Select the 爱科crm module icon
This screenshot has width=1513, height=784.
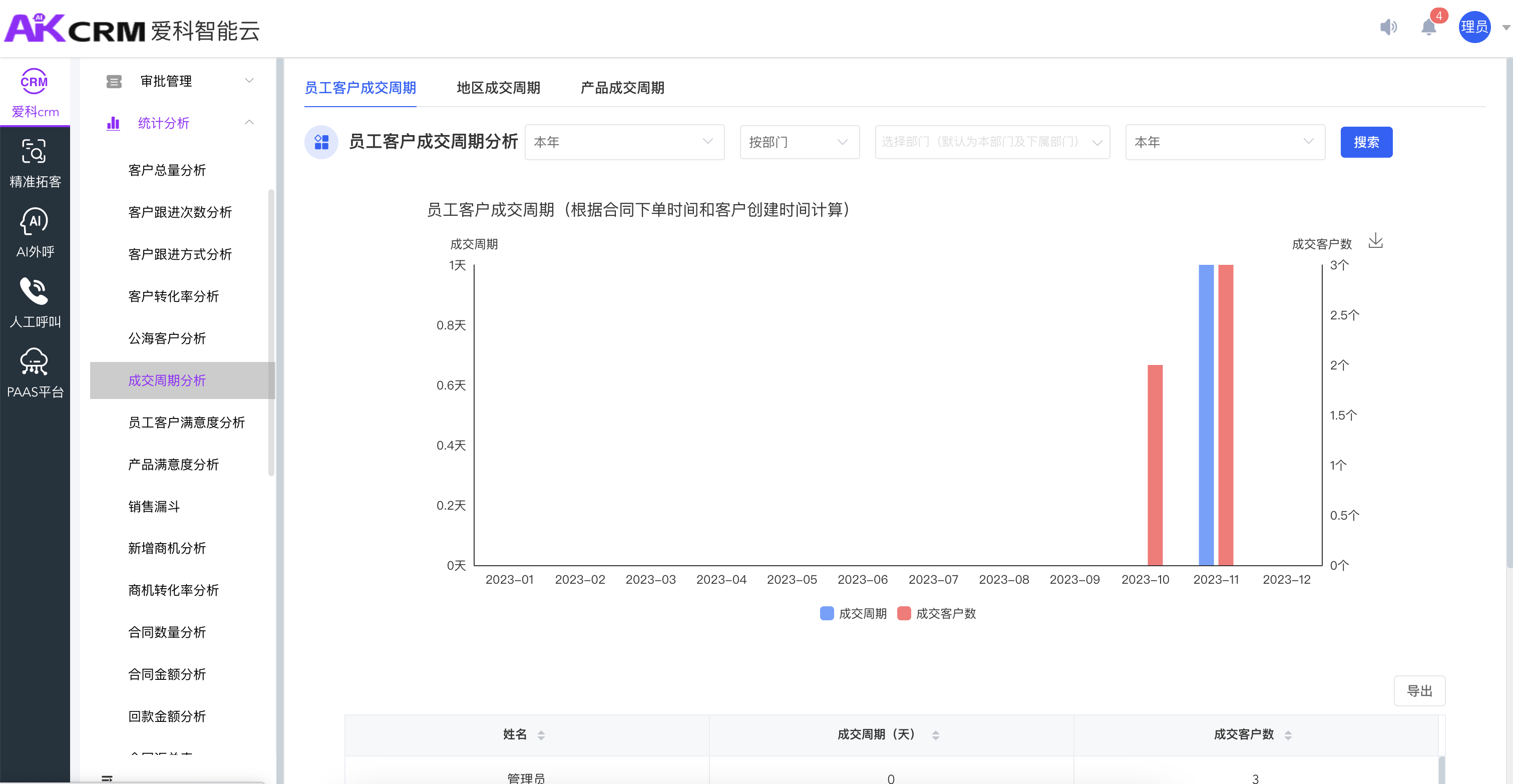click(35, 93)
